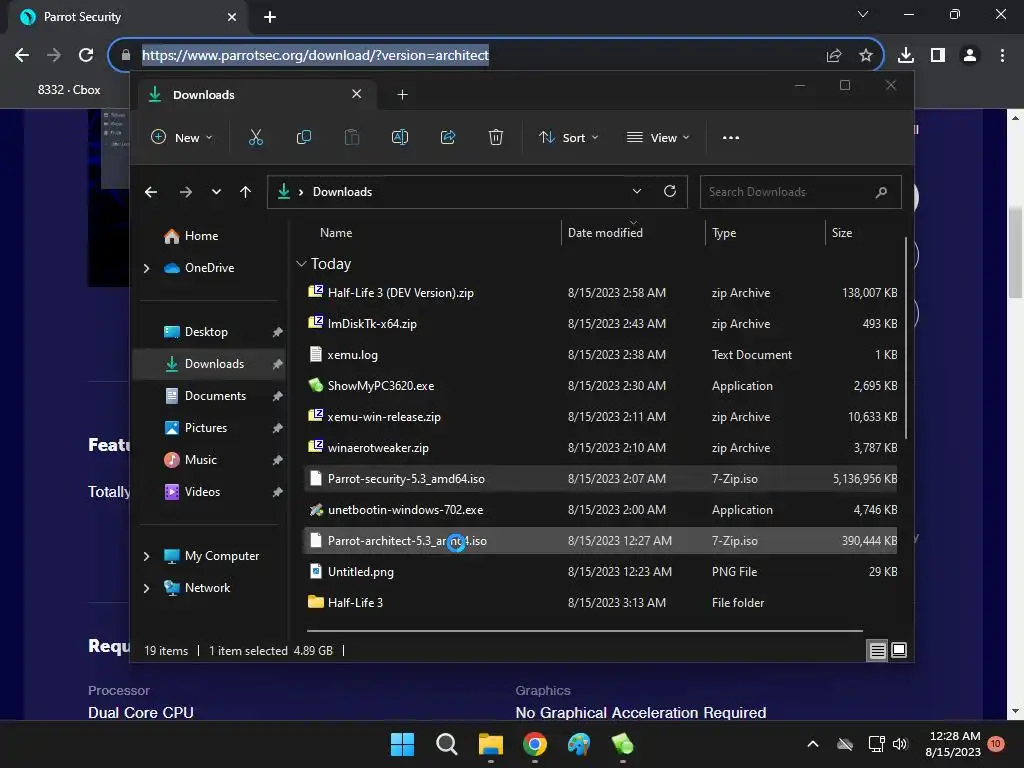Open Documents in navigation pane
1024x768 pixels.
pyautogui.click(x=215, y=396)
